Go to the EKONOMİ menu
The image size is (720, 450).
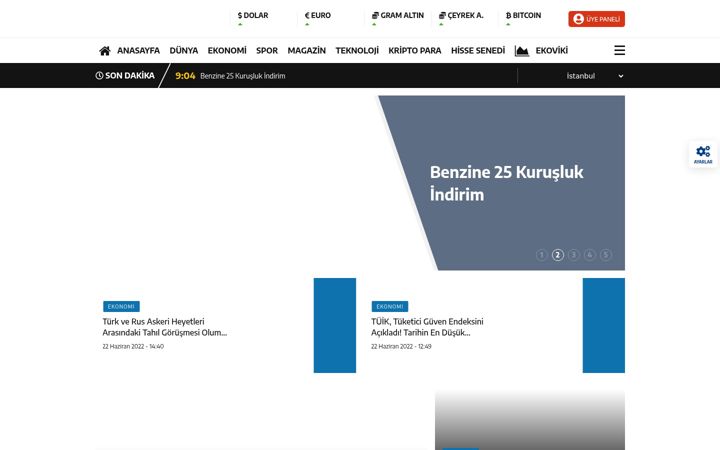point(227,51)
